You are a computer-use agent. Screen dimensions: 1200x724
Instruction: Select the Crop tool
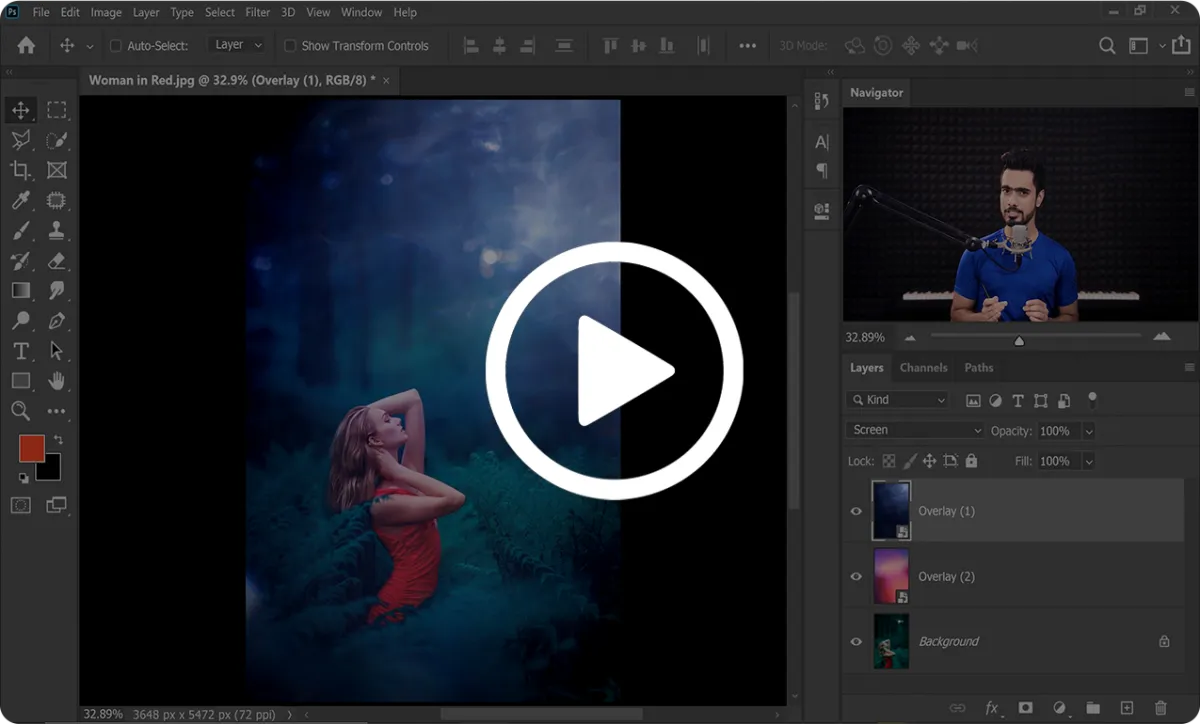pos(20,170)
